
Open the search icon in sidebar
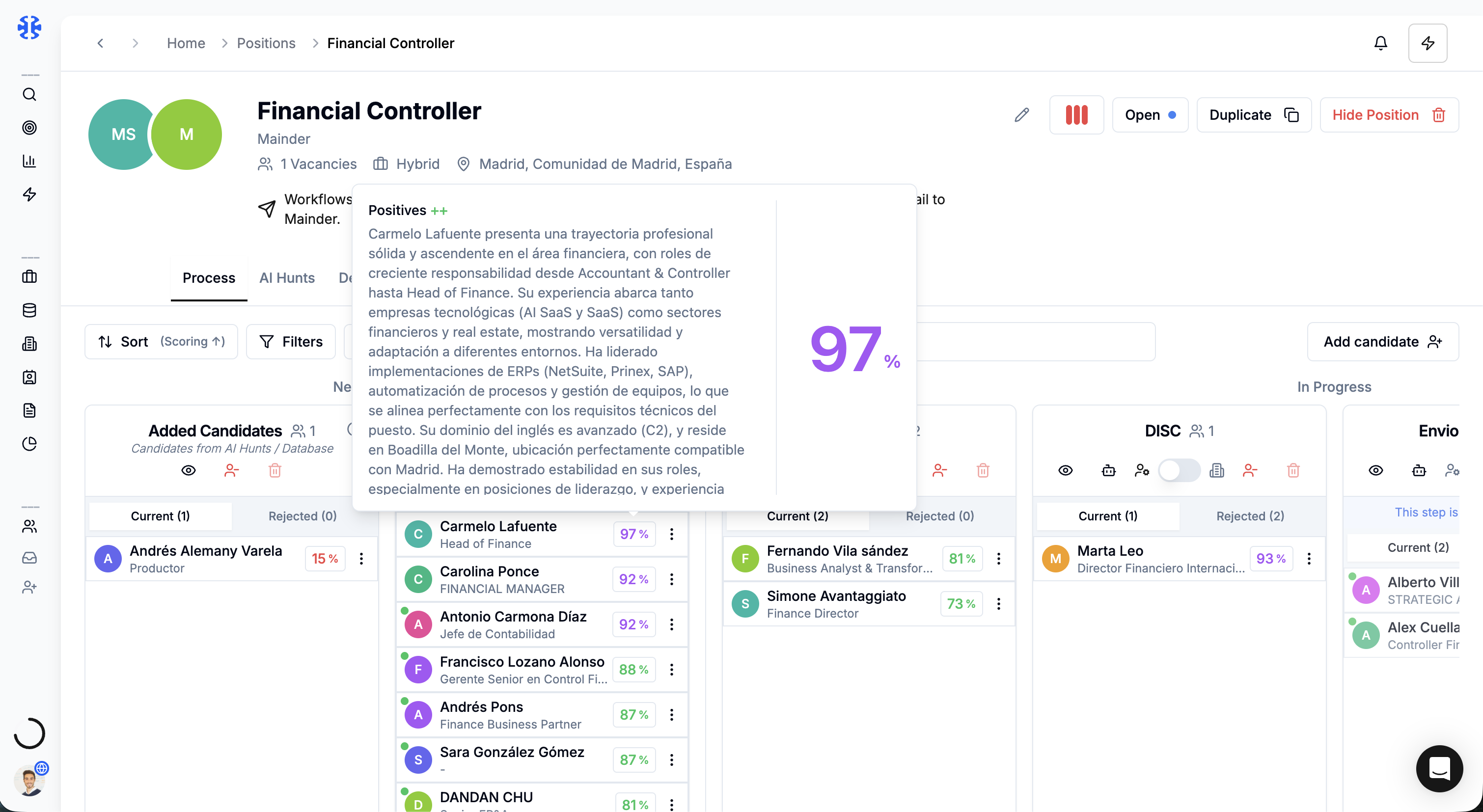pyautogui.click(x=29, y=94)
